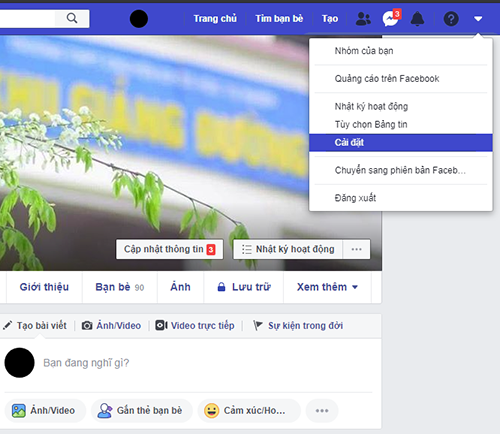
Task: Expand the Xem thêm dropdown tab
Action: point(327,287)
